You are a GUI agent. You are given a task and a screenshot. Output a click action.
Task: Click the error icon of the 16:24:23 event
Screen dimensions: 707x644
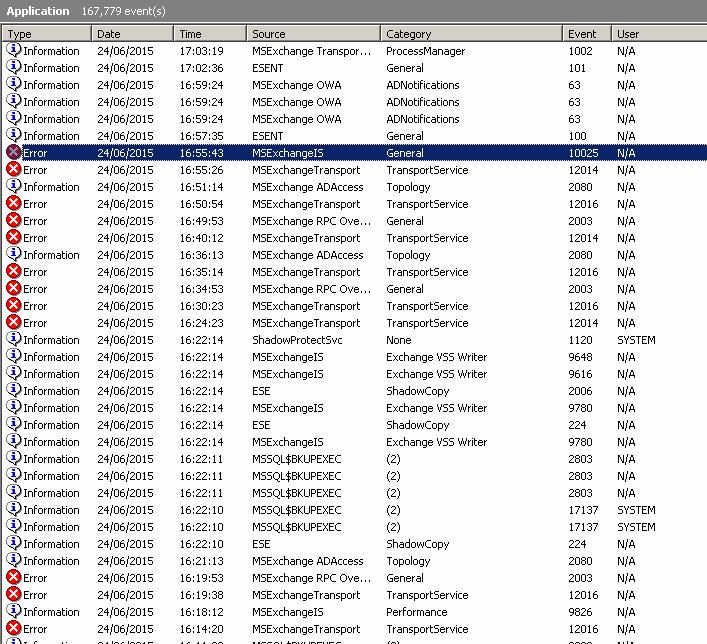tap(14, 322)
